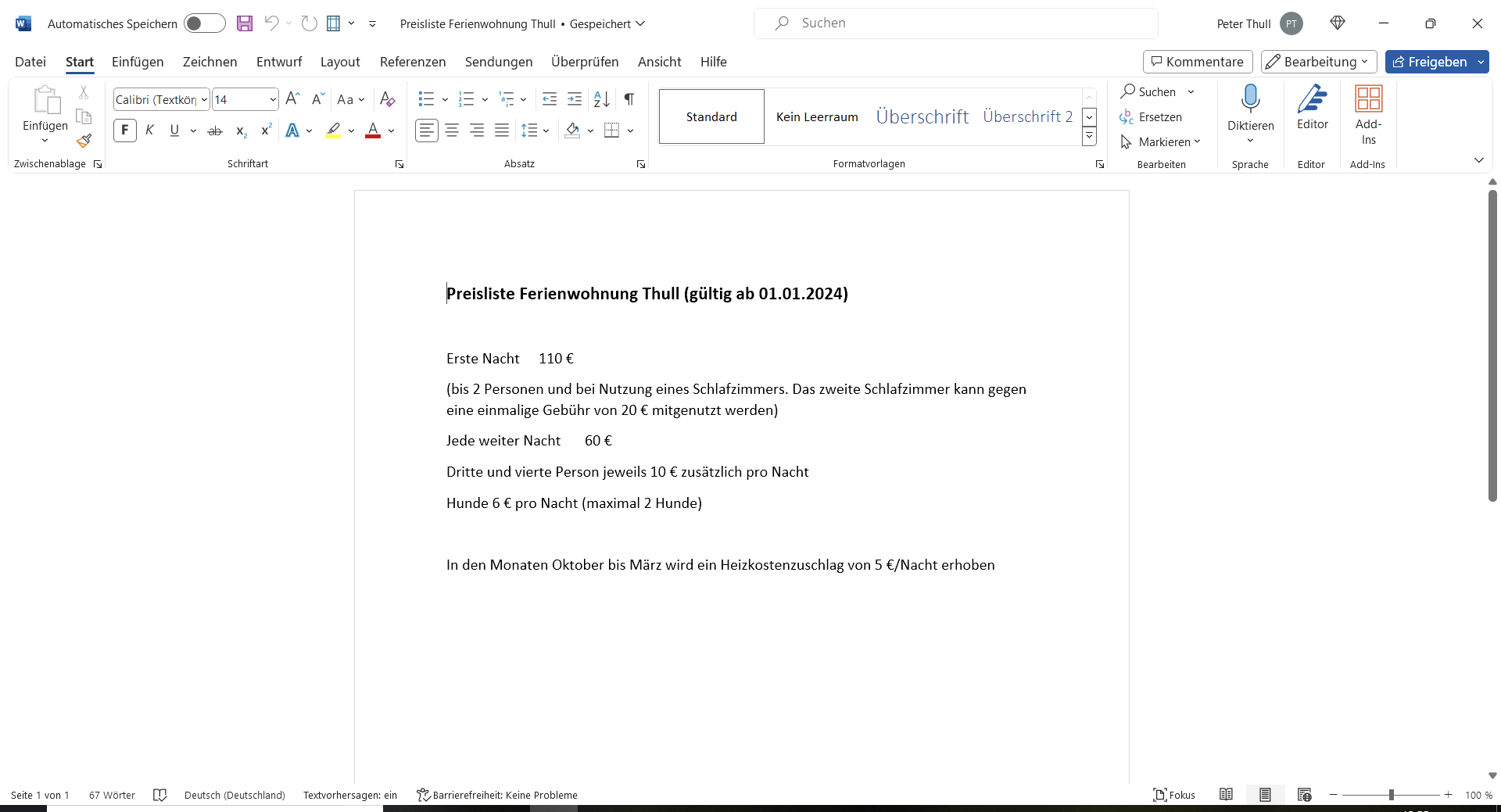Decrease paragraph indent

click(550, 99)
